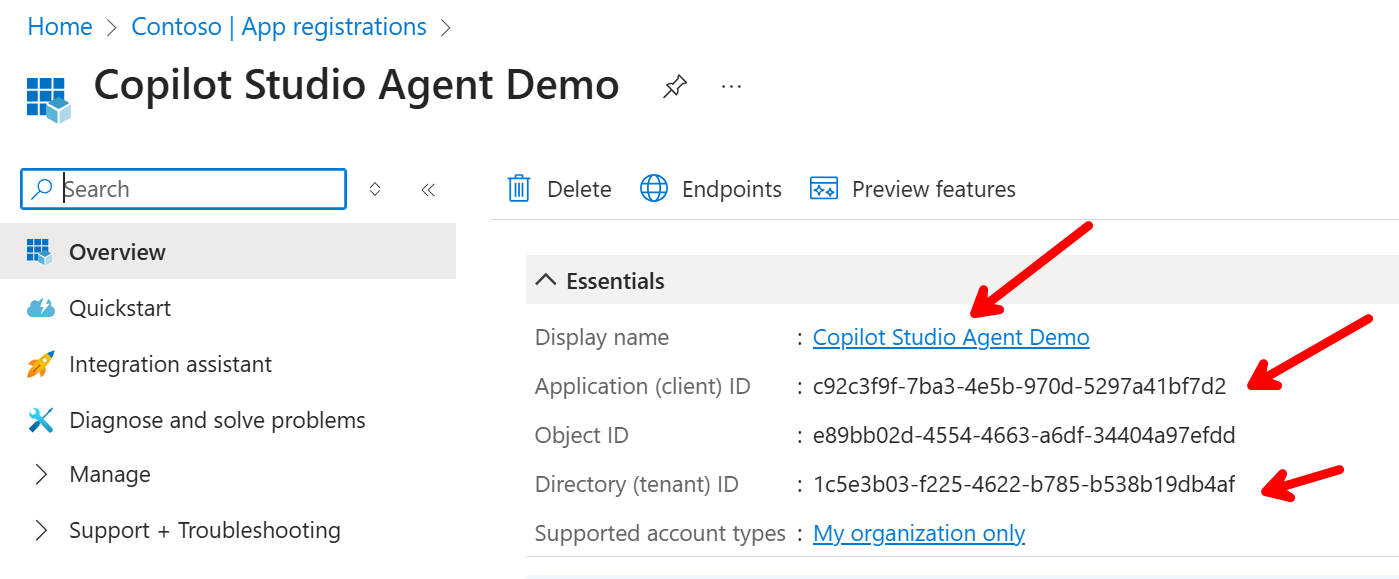Open Copilot Studio Agent Demo display name link
1399x579 pixels.
click(951, 338)
